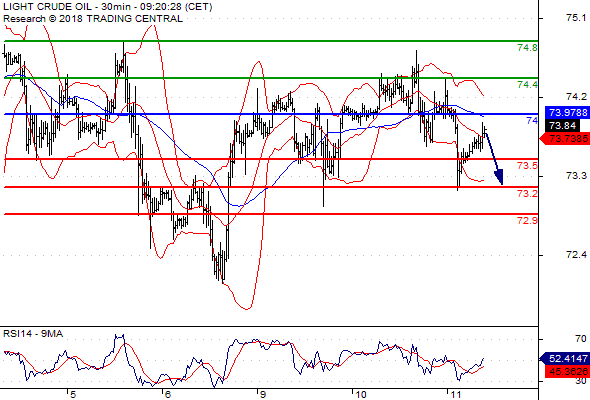Select date marker 11 on time axis
Image resolution: width=590 pixels, height=400 pixels.
455,395
